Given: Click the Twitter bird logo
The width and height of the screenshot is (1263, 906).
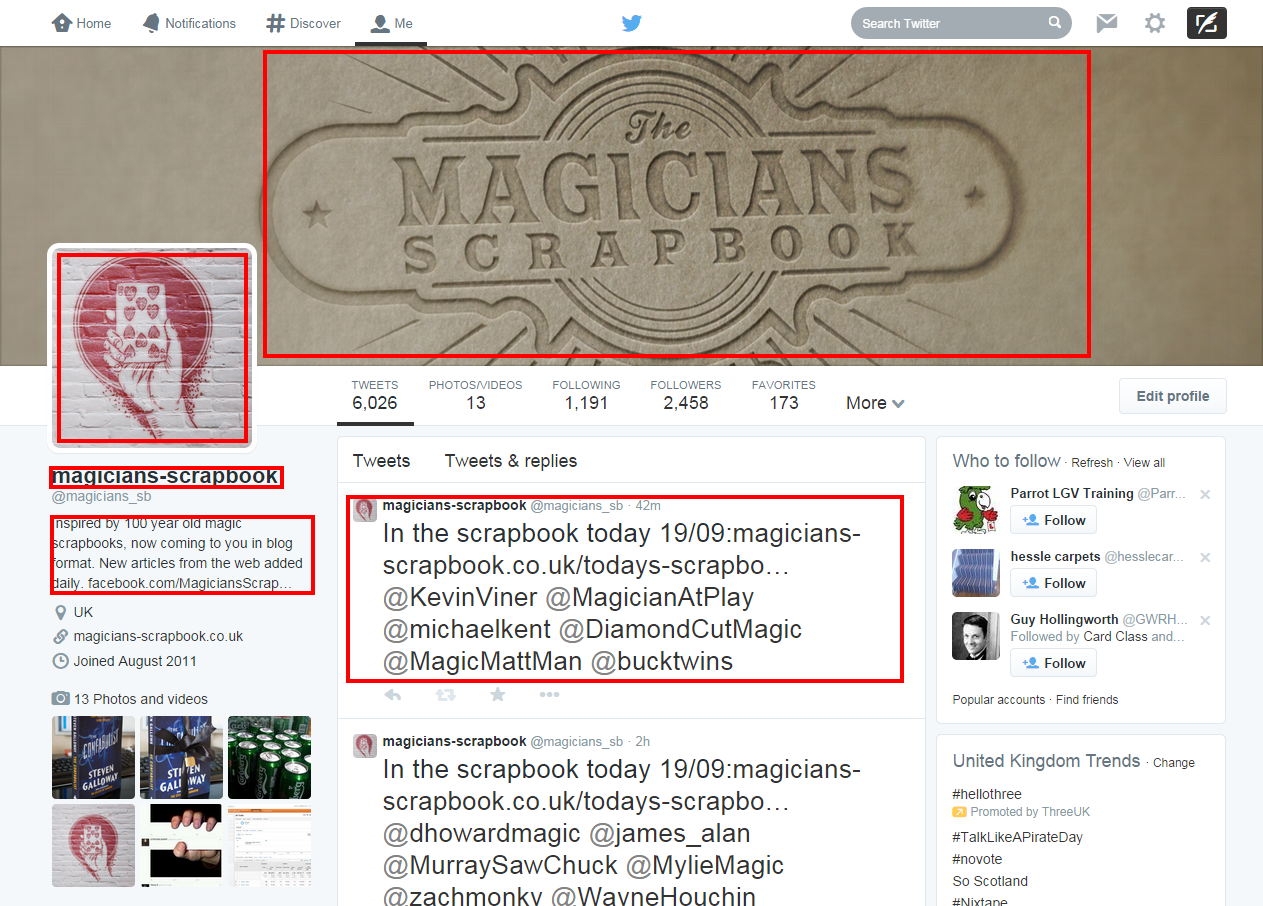Looking at the screenshot, I should tap(631, 23).
